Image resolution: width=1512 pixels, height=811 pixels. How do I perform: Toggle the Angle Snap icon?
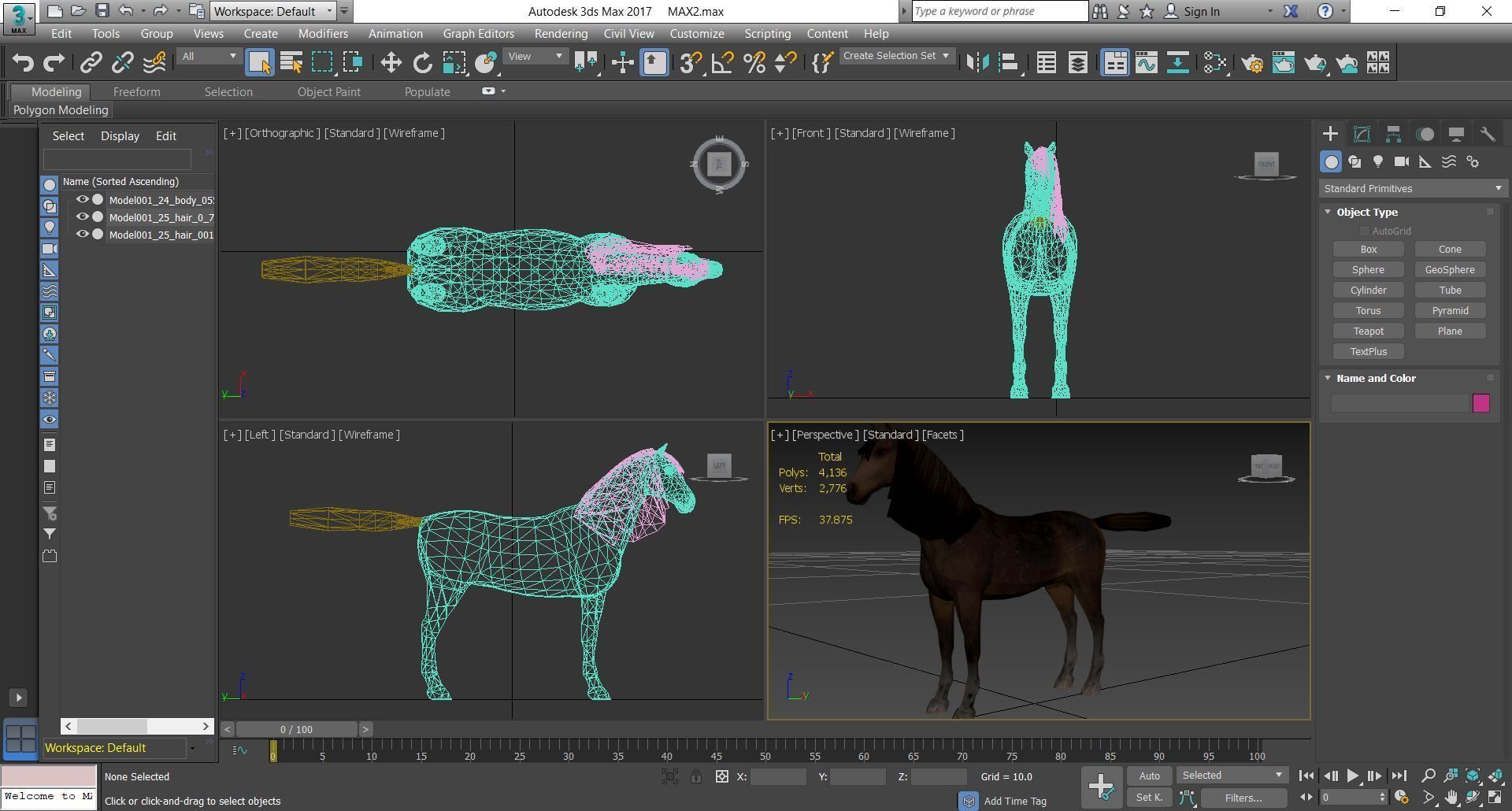[722, 63]
